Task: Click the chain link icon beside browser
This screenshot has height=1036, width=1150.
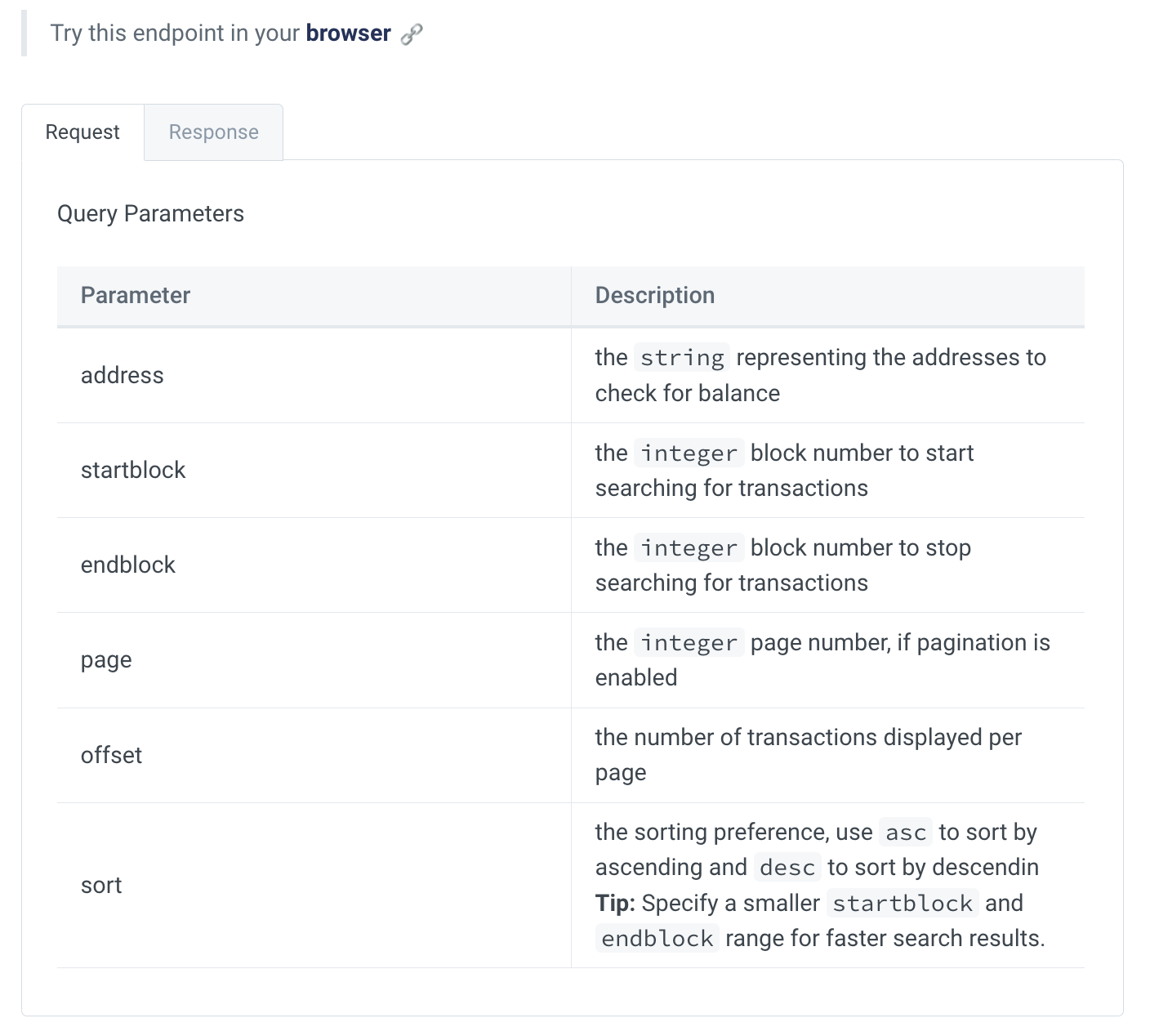Action: coord(412,34)
